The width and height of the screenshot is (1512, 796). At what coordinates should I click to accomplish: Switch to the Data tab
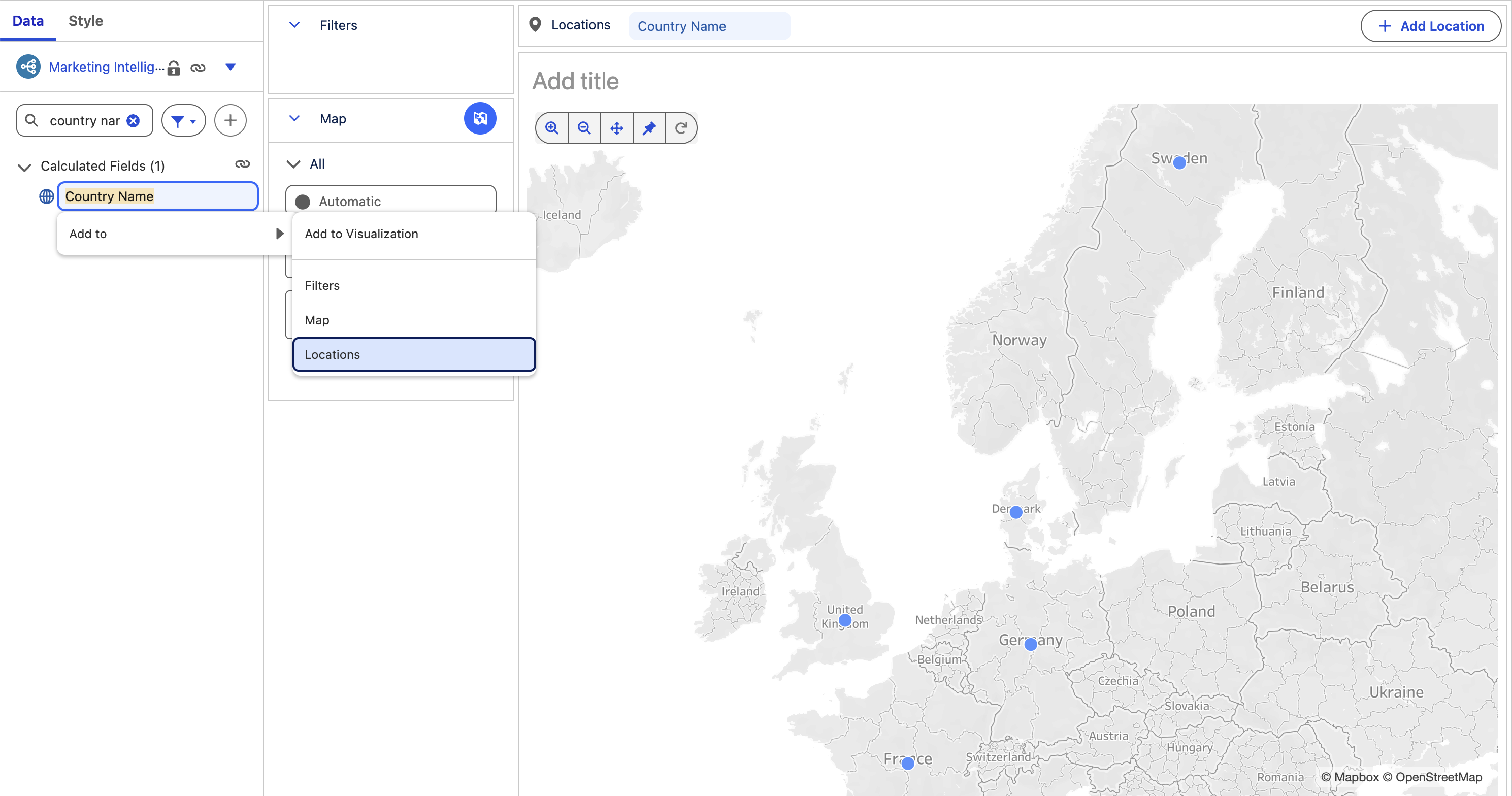click(27, 21)
